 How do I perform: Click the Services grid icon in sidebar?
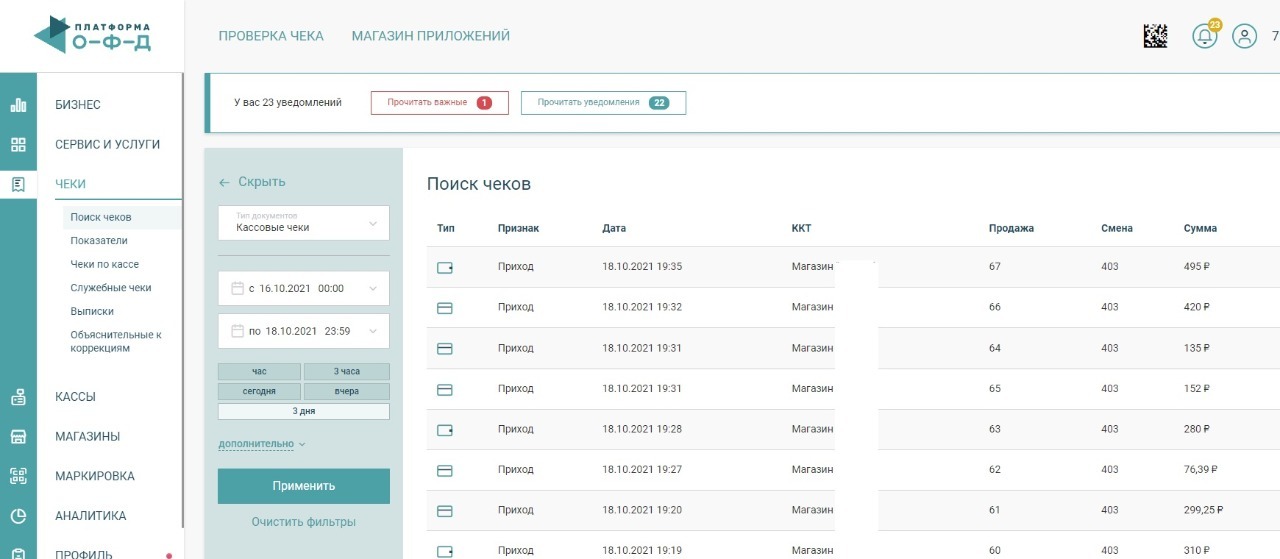click(x=18, y=145)
